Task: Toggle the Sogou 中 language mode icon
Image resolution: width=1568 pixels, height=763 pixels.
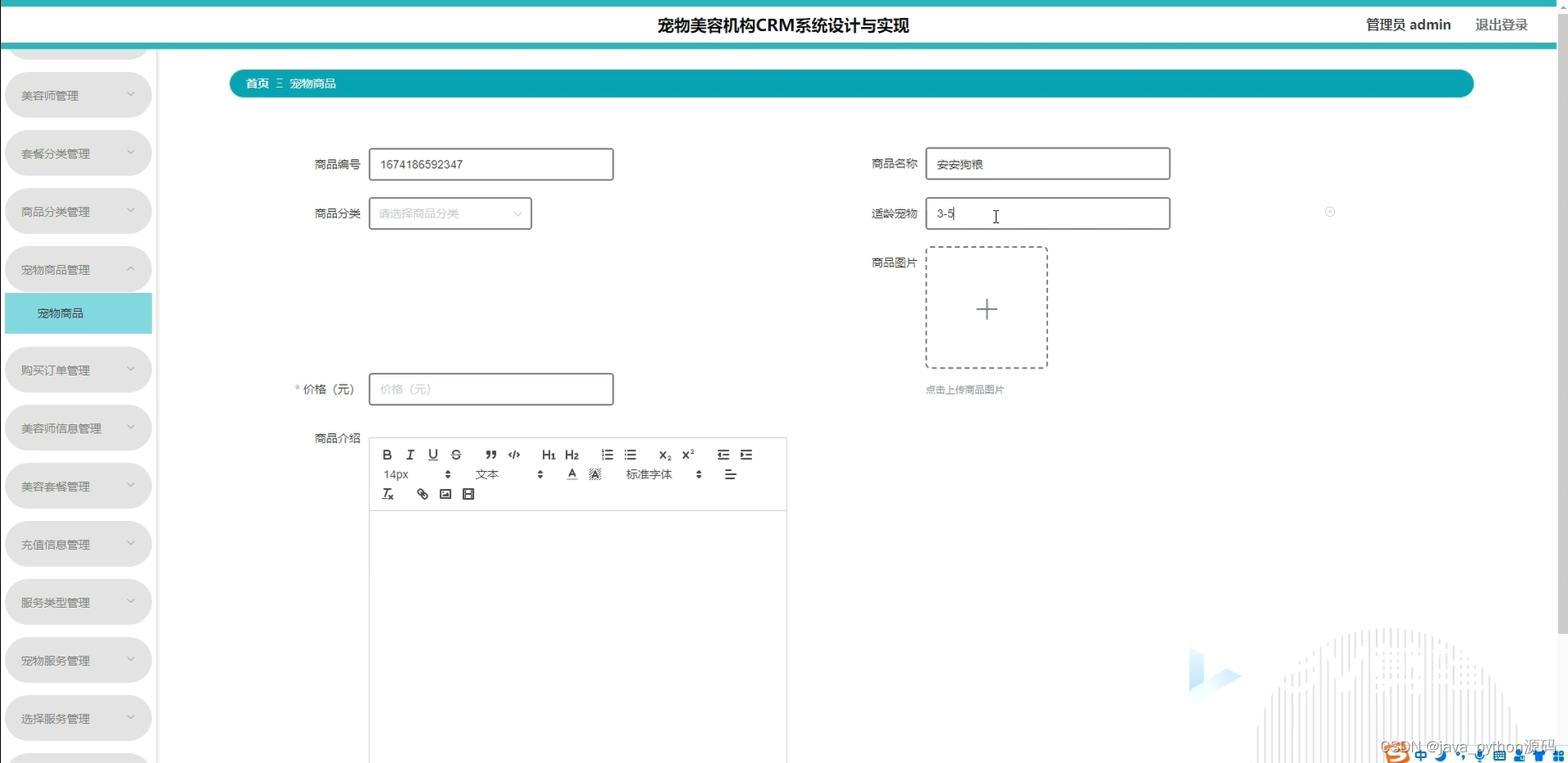Action: (x=1420, y=756)
